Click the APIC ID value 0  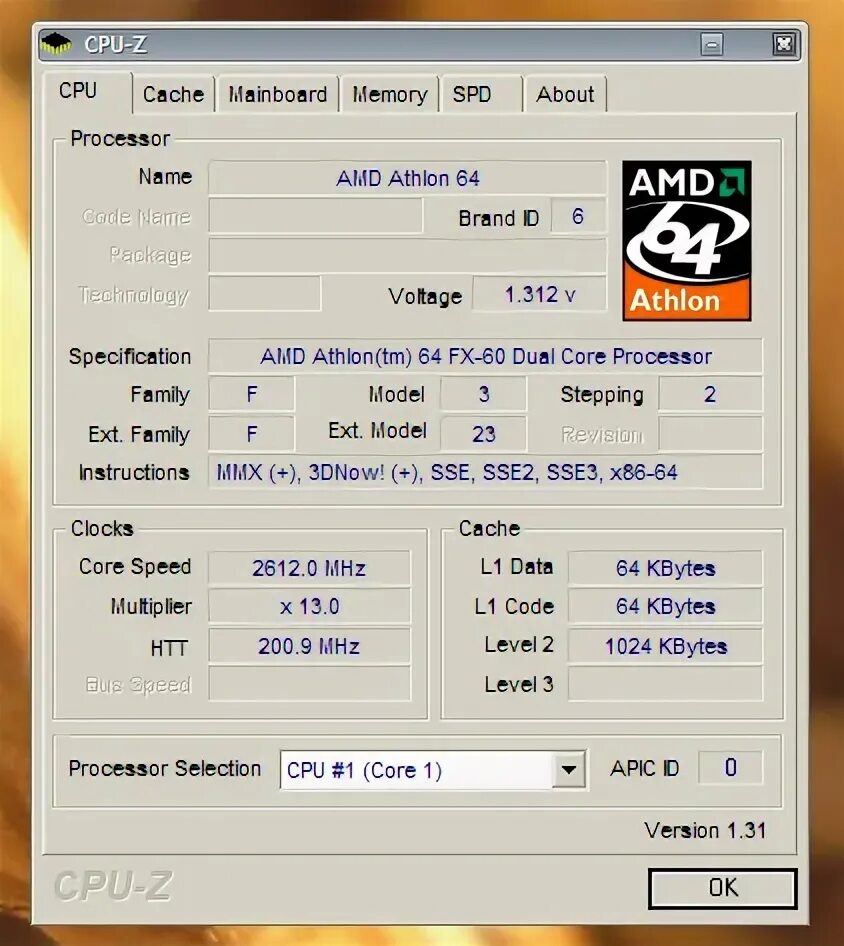click(730, 767)
